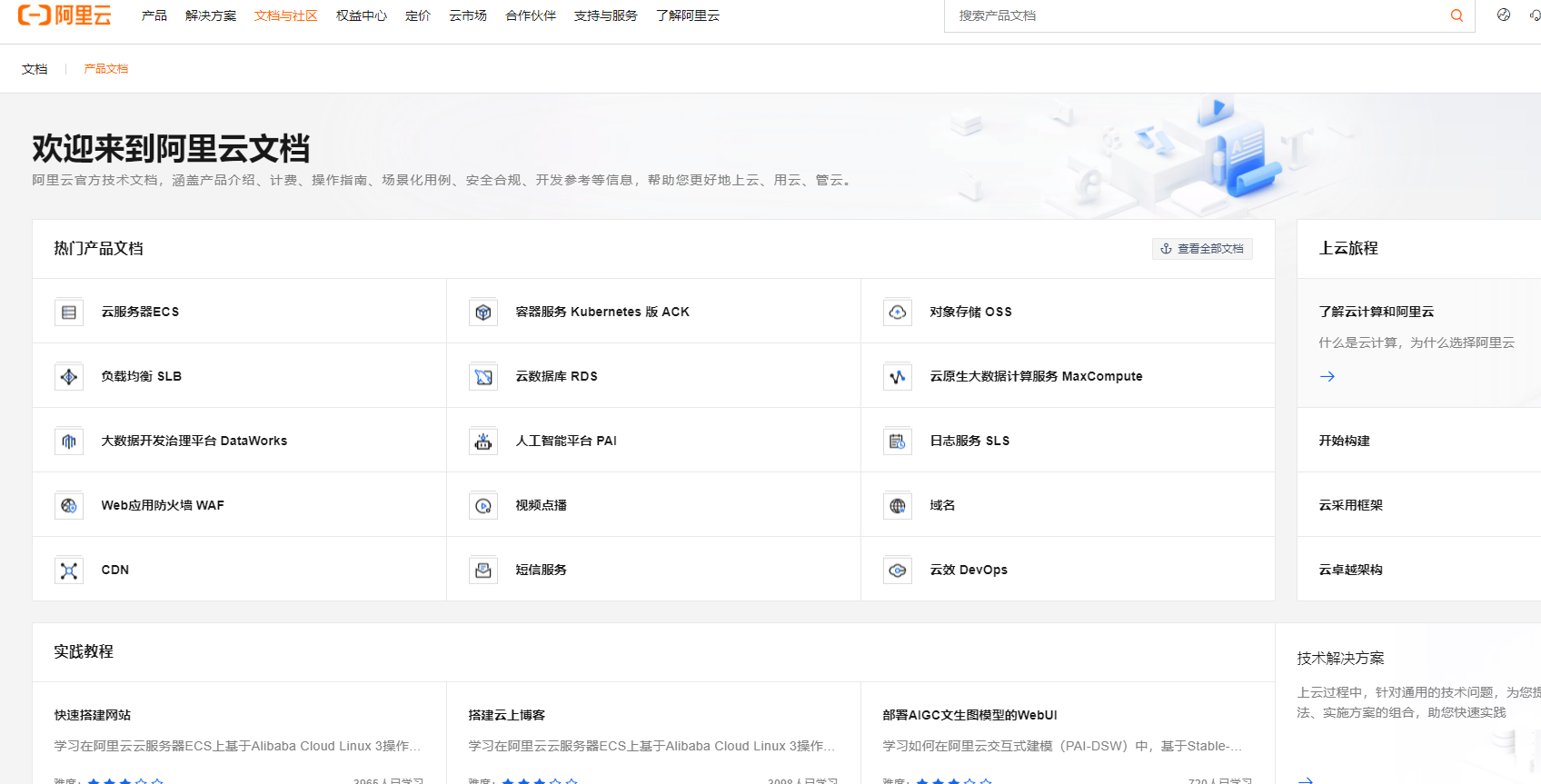Viewport: 1541px width, 784px height.
Task: Open 云原生大数据计算服务 MaxCompute link
Action: [1036, 376]
